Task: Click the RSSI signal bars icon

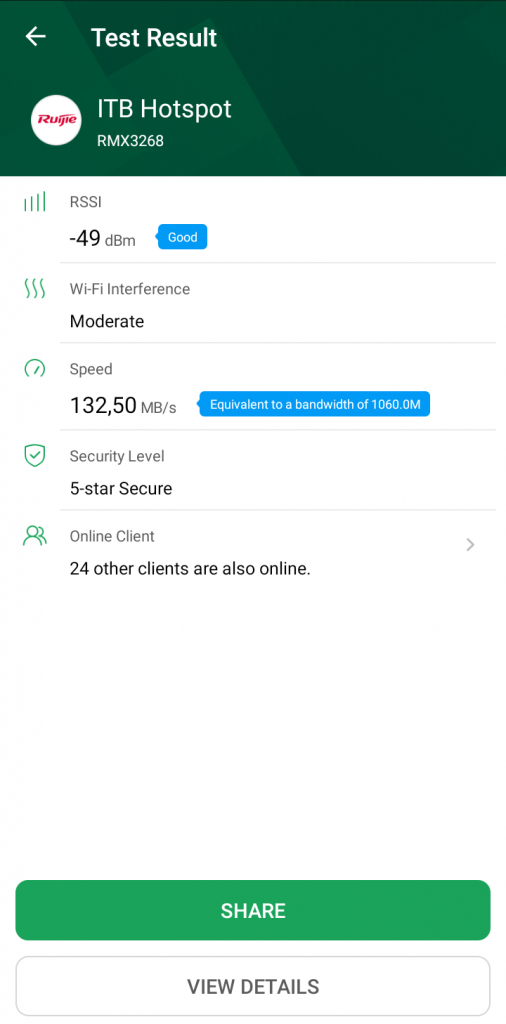Action: [x=35, y=202]
